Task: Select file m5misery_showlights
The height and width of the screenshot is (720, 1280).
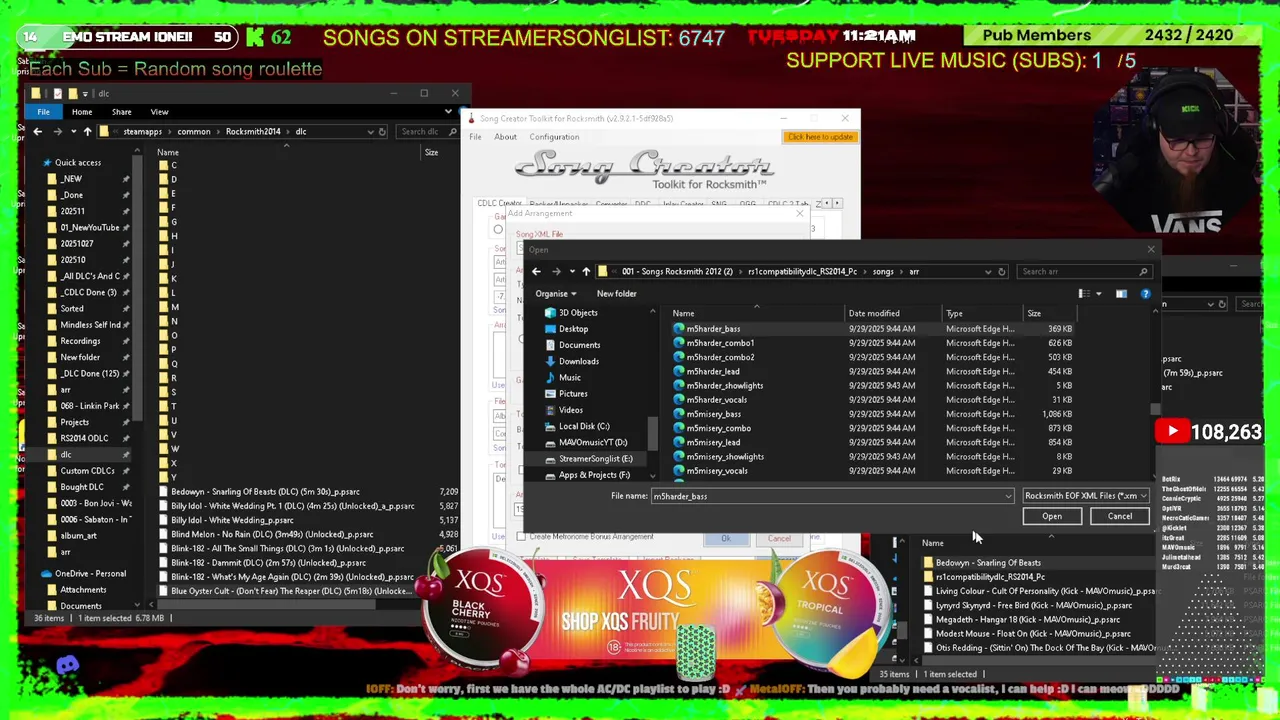Action: pyautogui.click(x=725, y=457)
